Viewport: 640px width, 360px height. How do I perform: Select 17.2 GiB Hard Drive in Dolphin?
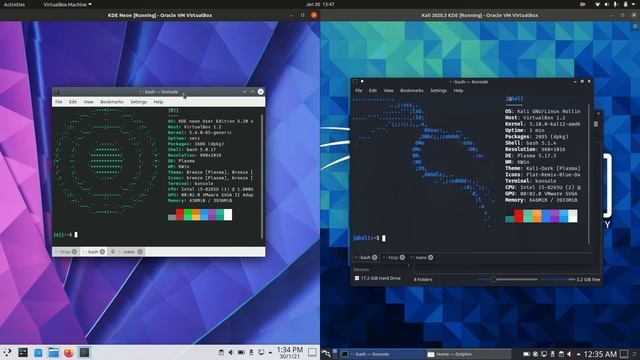pyautogui.click(x=378, y=278)
